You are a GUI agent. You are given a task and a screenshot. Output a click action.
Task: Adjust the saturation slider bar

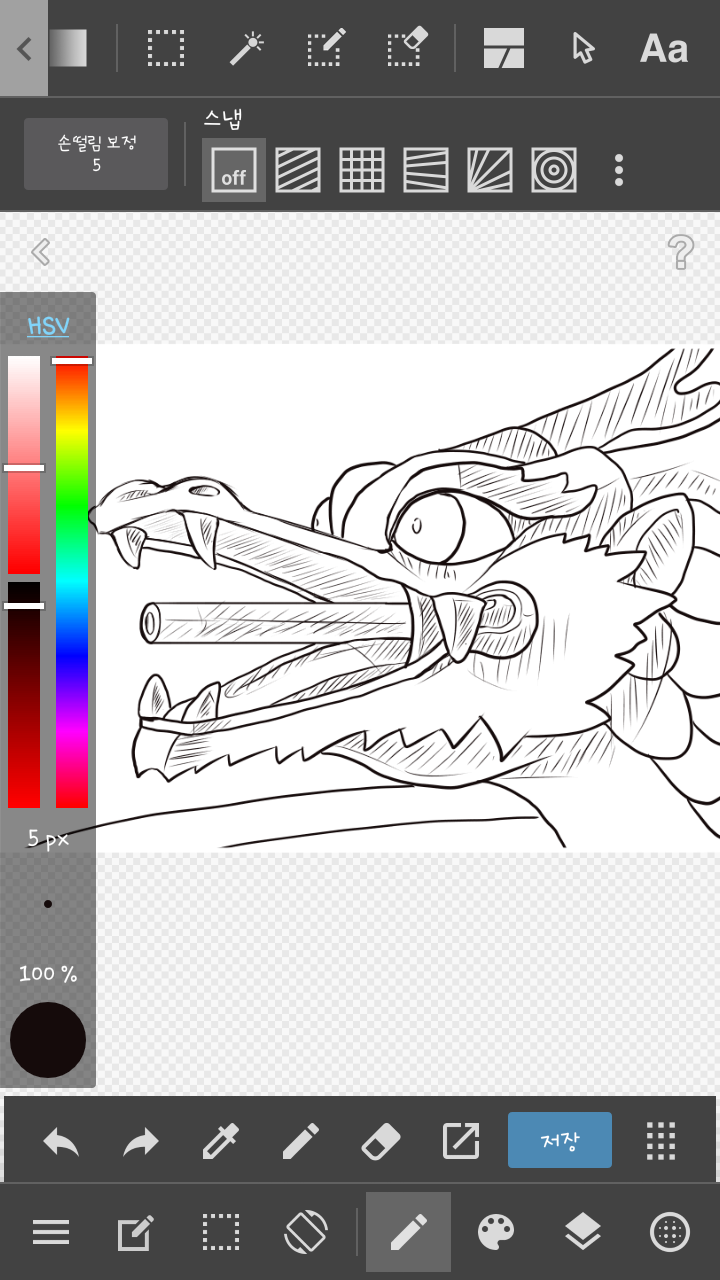coord(24,465)
